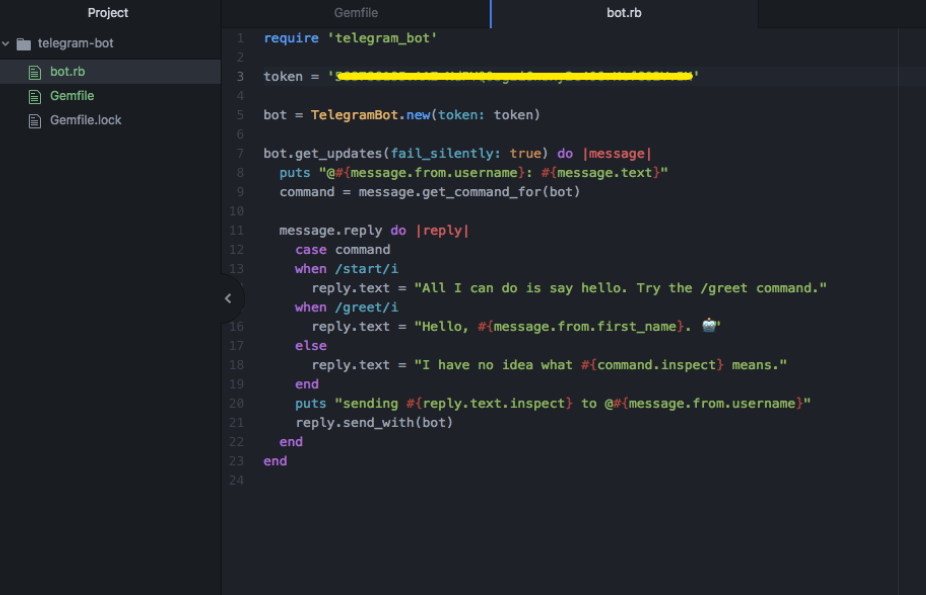Collapse the telegram-bot folder chevron
Viewport: 926px width, 595px height.
tap(7, 44)
